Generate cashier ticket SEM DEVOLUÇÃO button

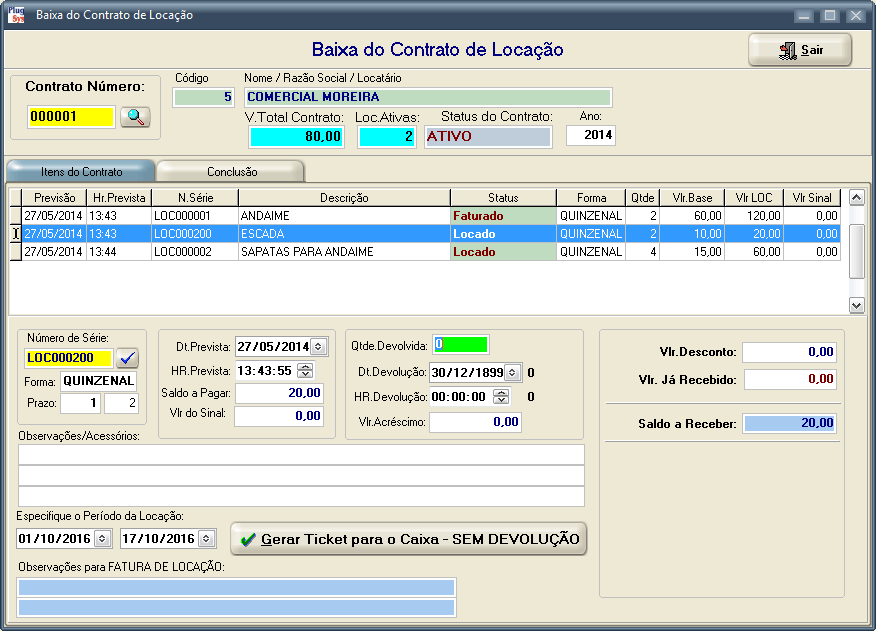409,539
